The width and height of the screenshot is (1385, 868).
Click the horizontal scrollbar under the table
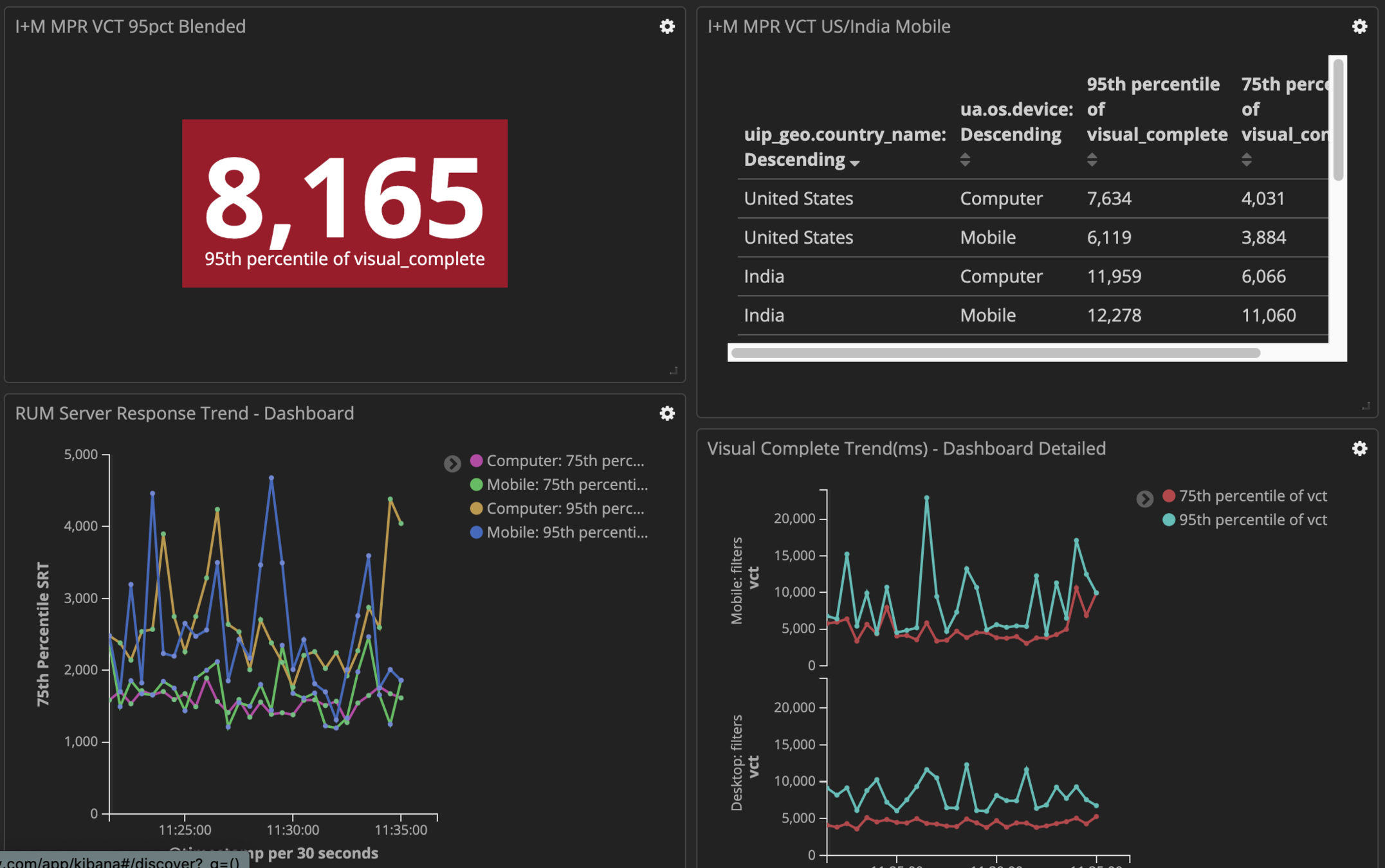[x=995, y=352]
